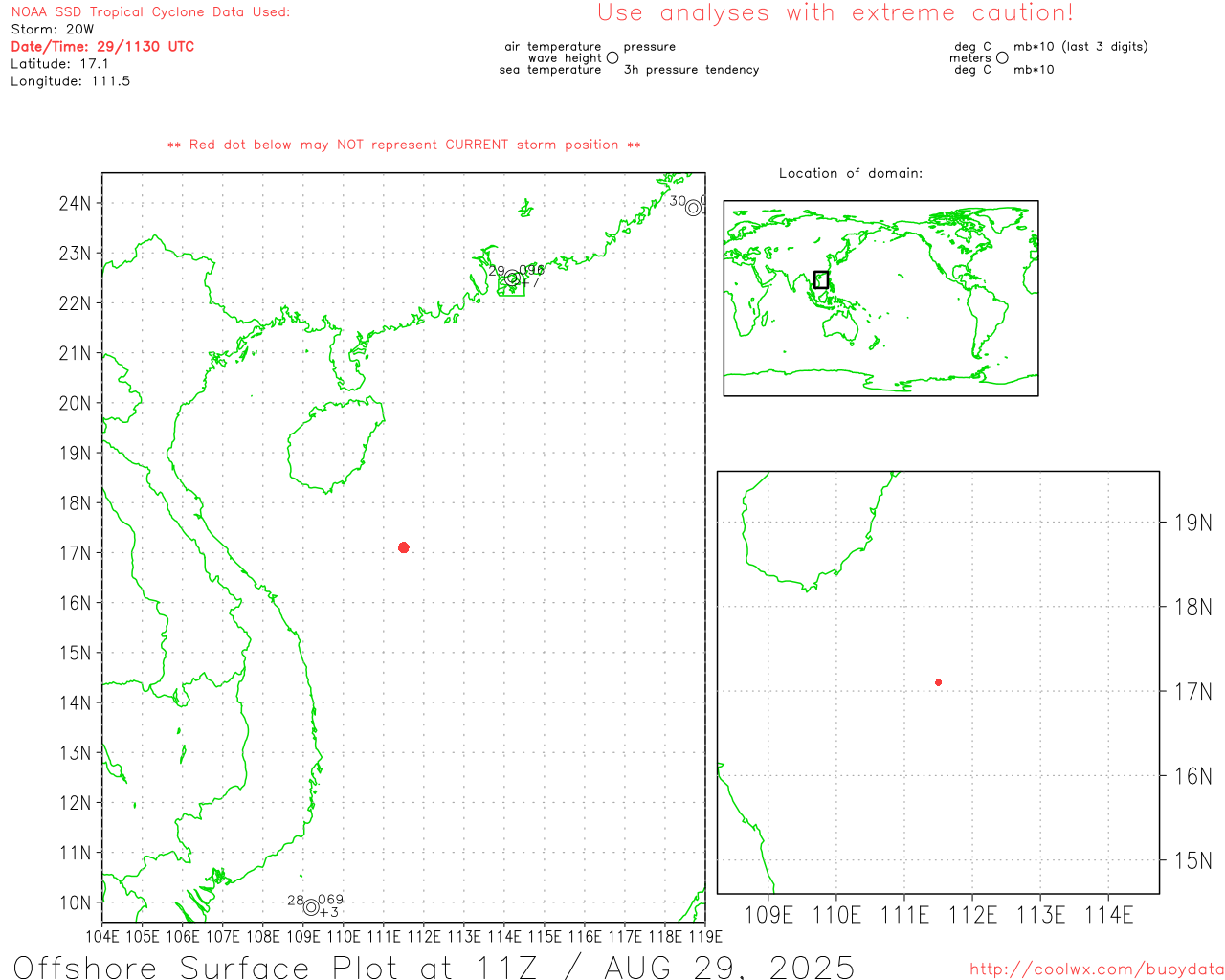This screenshot has width=1225, height=980.
Task: Click the '17N' label on the inset map
Action: (1192, 691)
